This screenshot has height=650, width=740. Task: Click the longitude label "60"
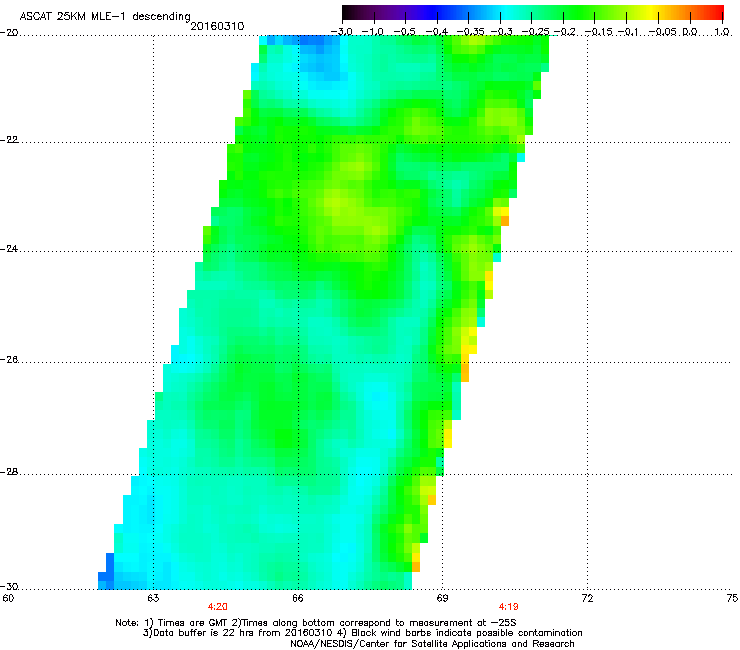coord(8,598)
